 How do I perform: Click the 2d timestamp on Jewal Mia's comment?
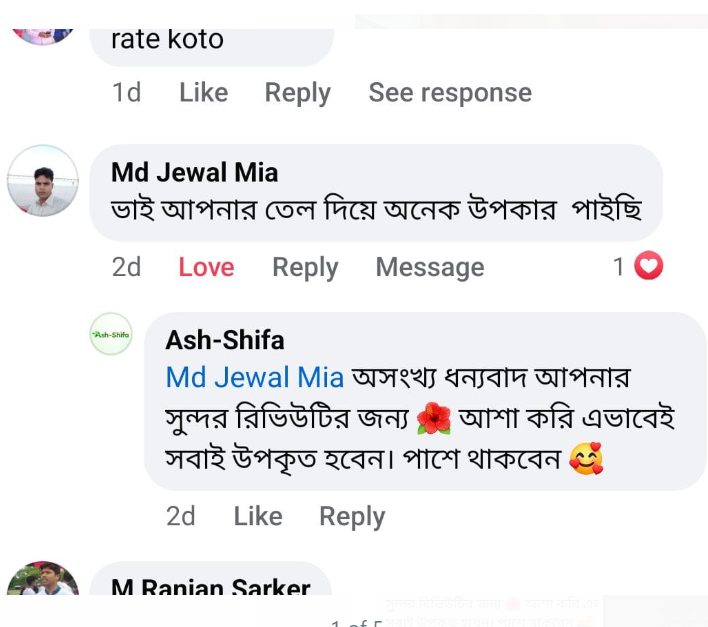click(x=126, y=267)
